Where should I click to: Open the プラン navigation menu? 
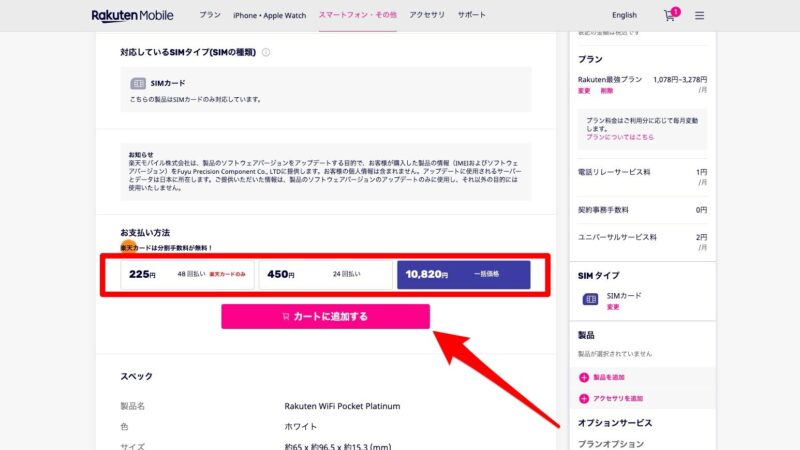click(x=210, y=15)
